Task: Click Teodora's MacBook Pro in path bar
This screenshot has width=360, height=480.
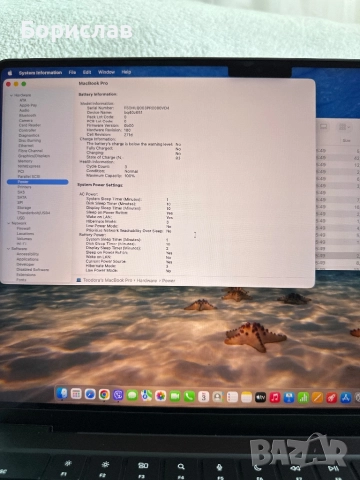Action: [x=107, y=280]
